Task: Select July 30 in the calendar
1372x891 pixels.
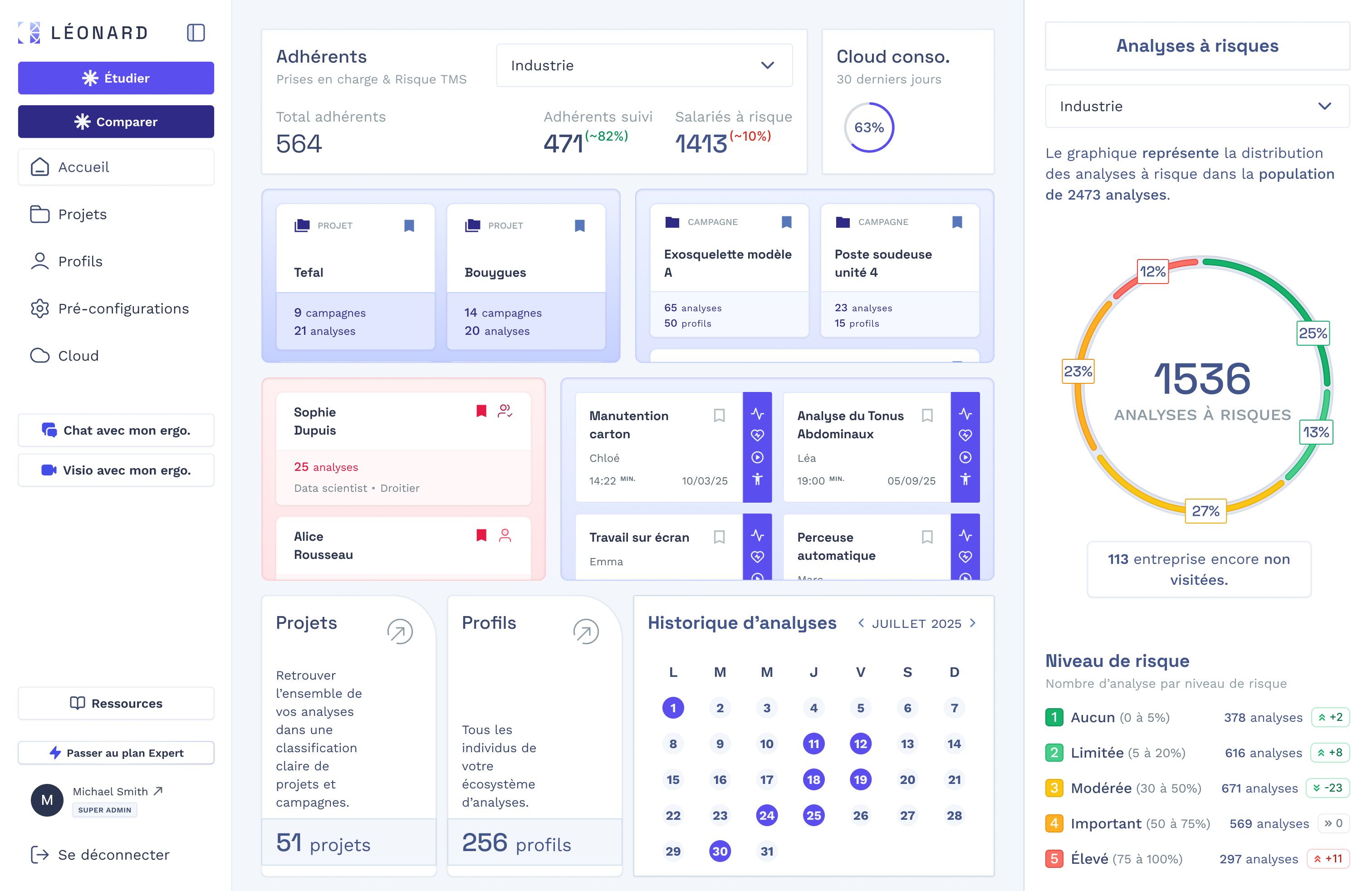Action: point(720,851)
